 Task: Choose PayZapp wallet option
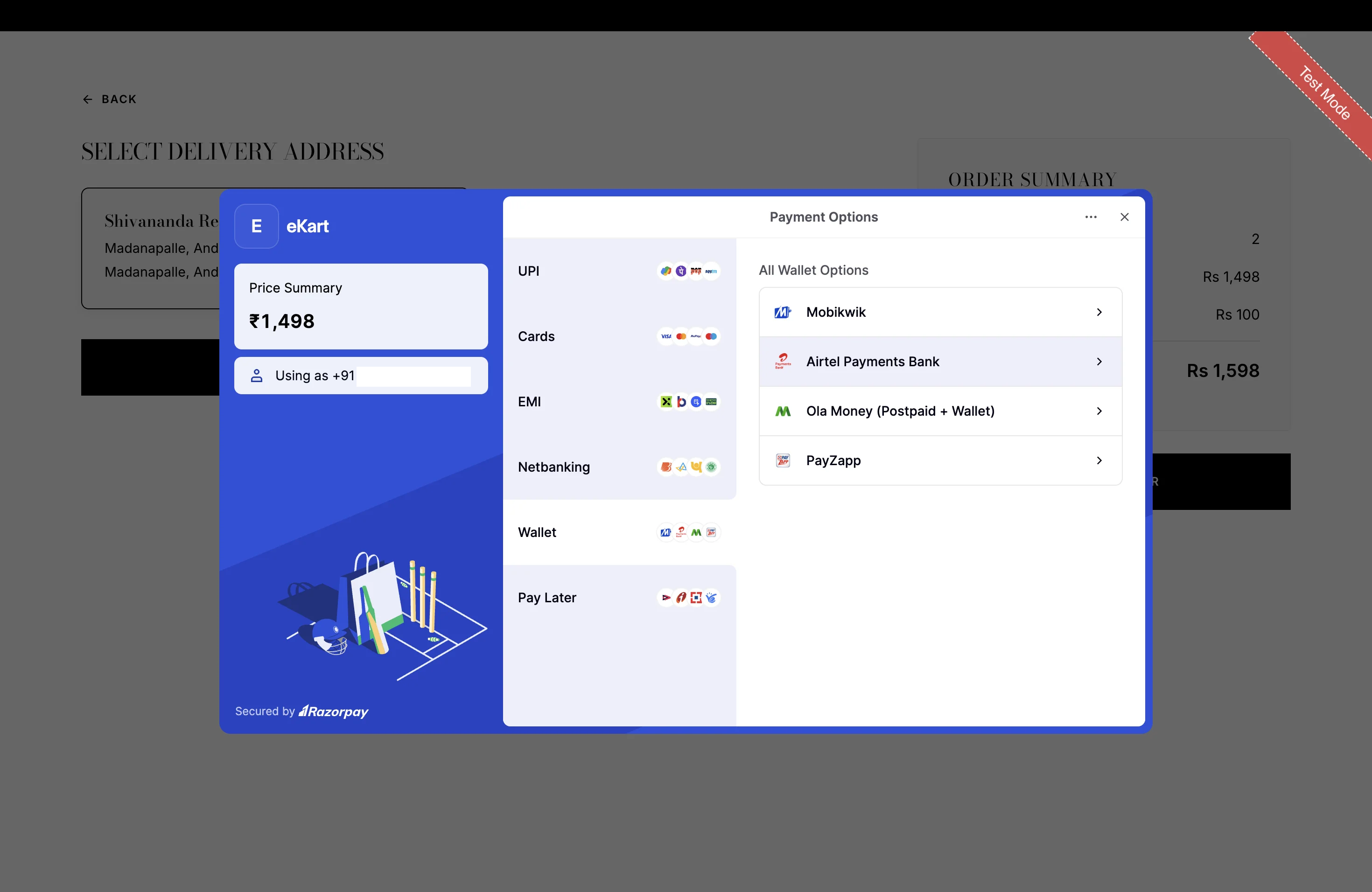click(940, 460)
